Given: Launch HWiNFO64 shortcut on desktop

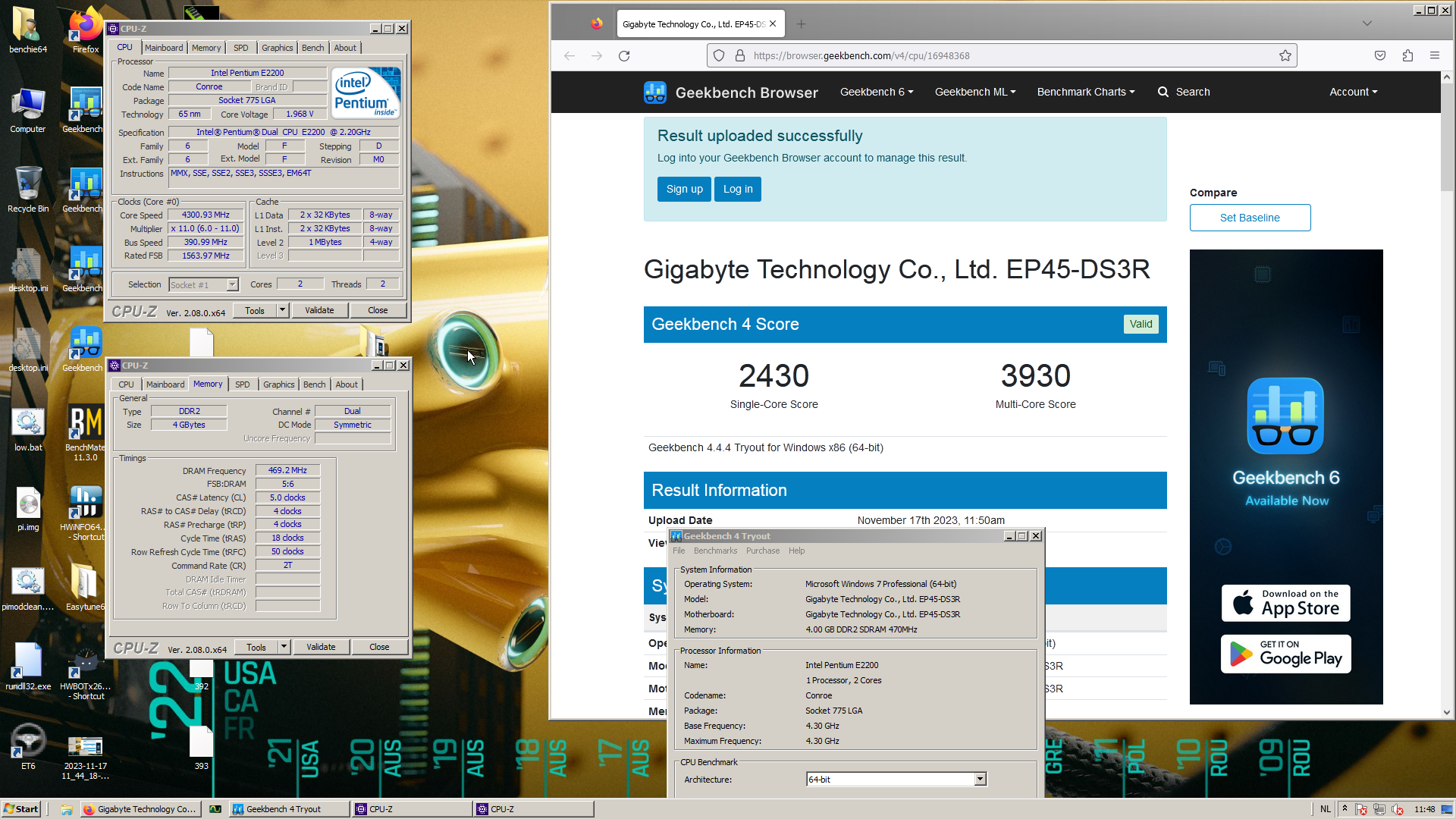Looking at the screenshot, I should (85, 513).
